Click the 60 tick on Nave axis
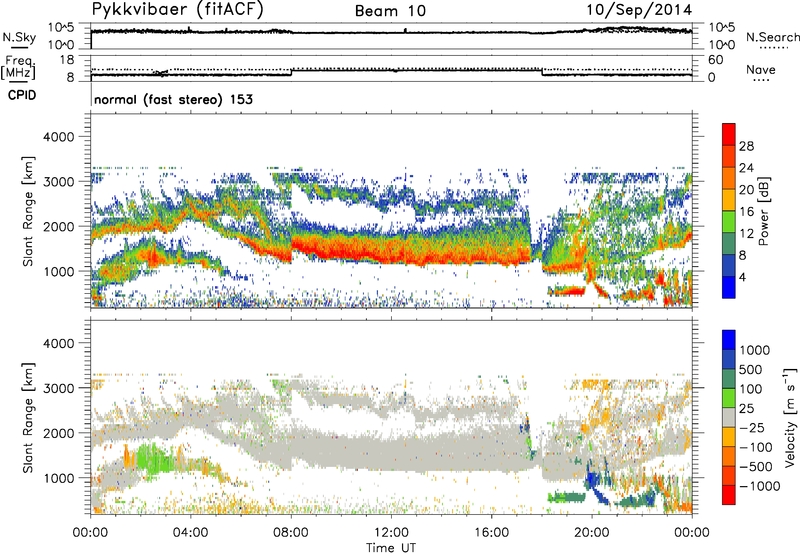 point(715,60)
